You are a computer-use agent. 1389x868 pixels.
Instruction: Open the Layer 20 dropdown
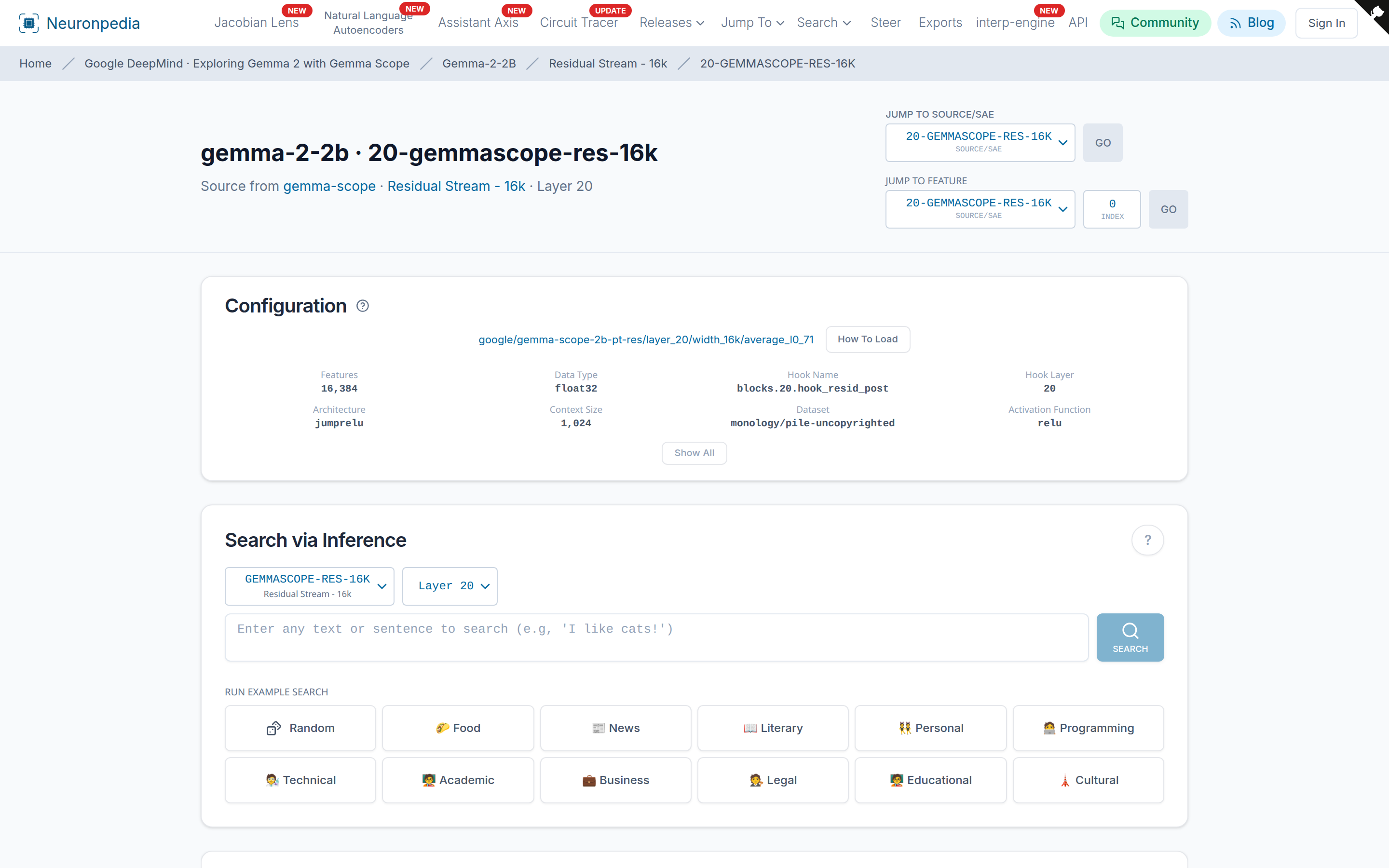(449, 586)
